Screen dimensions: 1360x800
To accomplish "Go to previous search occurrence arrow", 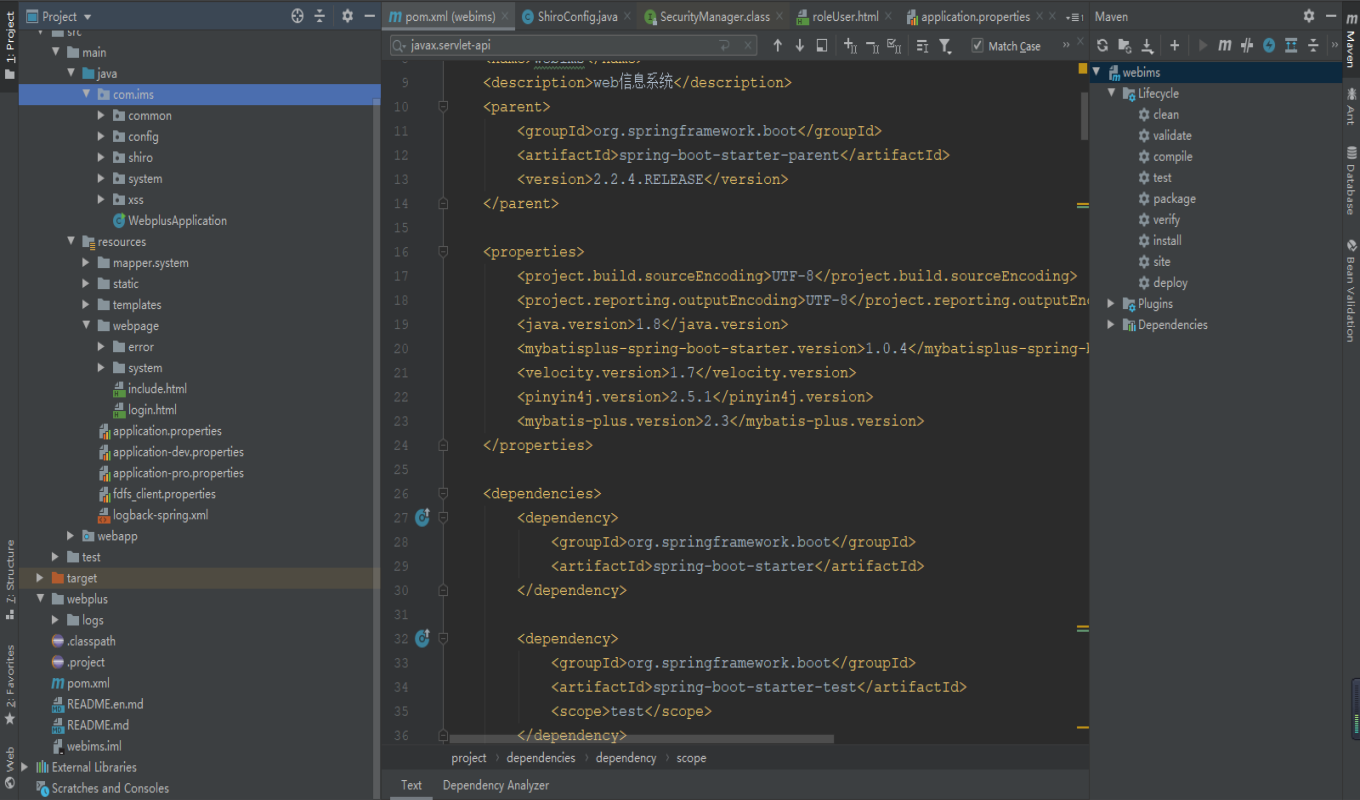I will point(777,46).
